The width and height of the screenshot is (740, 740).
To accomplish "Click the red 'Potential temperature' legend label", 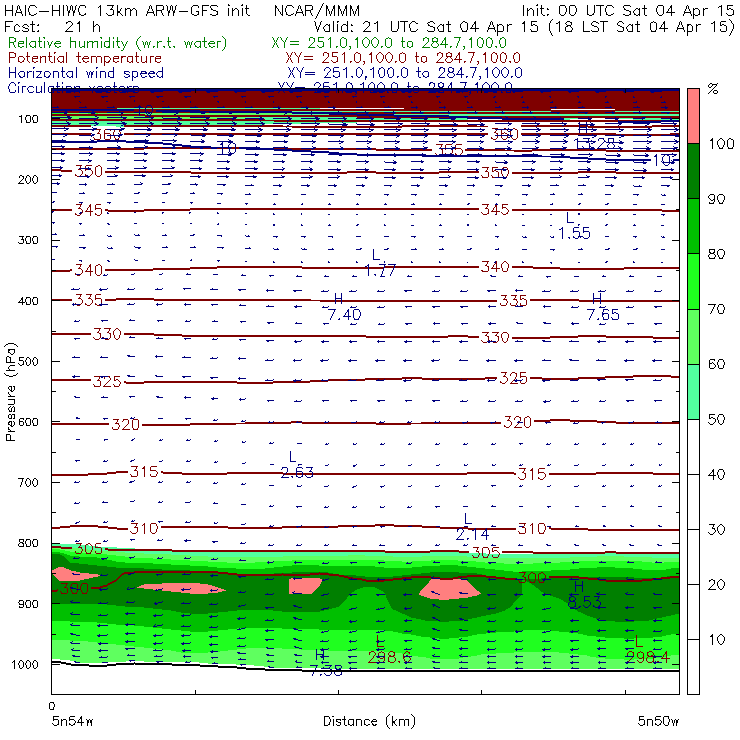I will [x=85, y=58].
